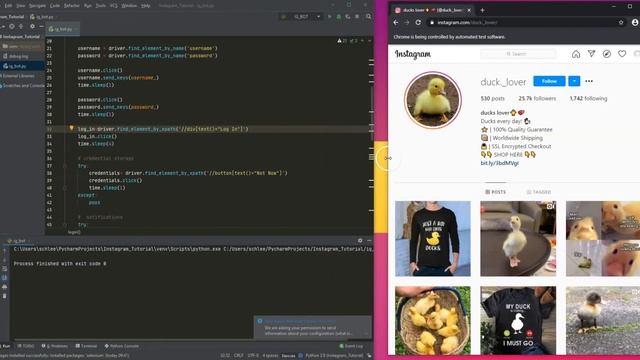Open Instagram home feed icon
640x360 pixels.
(576, 54)
